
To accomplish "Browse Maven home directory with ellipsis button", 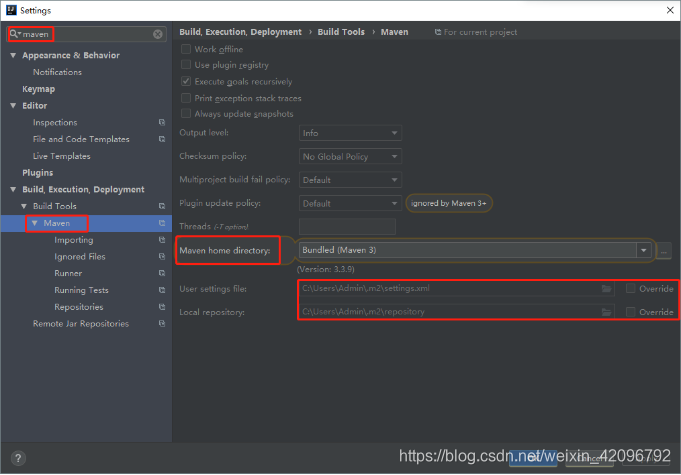I will click(x=664, y=251).
